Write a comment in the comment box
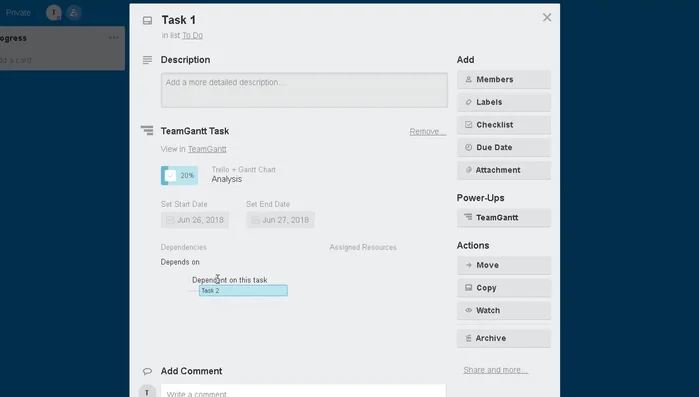This screenshot has width=699, height=397. (303, 391)
